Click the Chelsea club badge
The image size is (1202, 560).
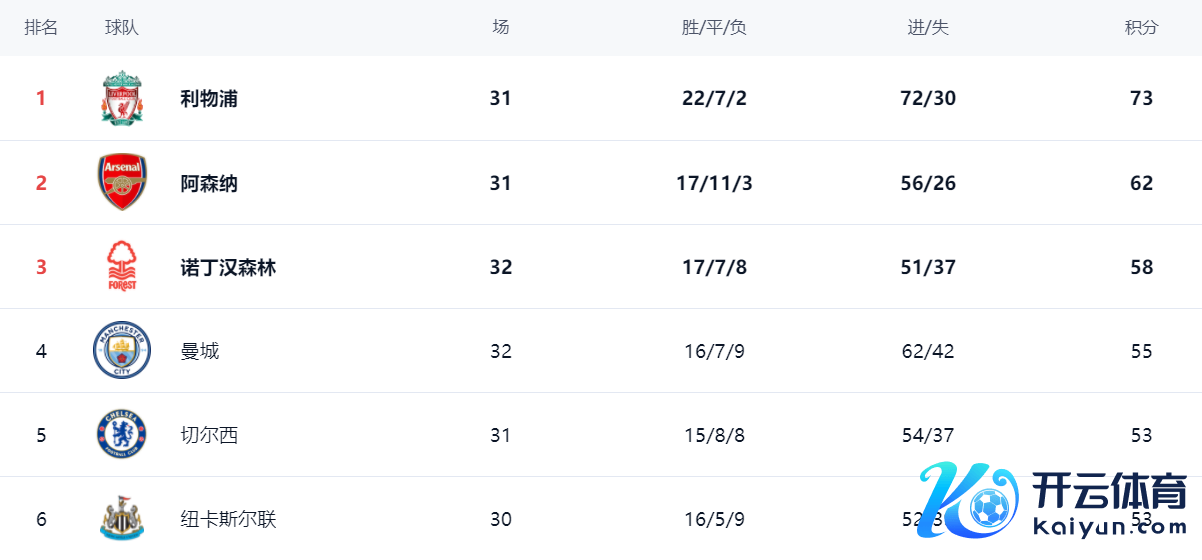pos(122,435)
